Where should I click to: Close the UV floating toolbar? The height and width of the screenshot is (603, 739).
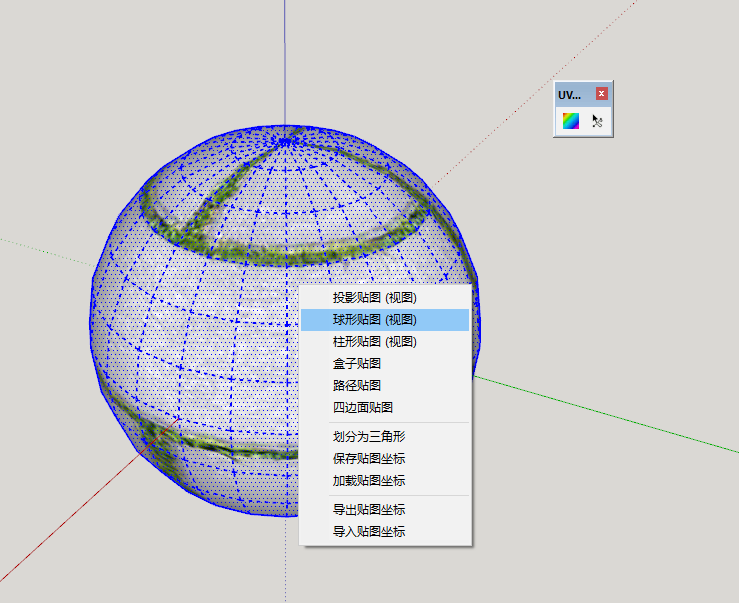tap(601, 93)
